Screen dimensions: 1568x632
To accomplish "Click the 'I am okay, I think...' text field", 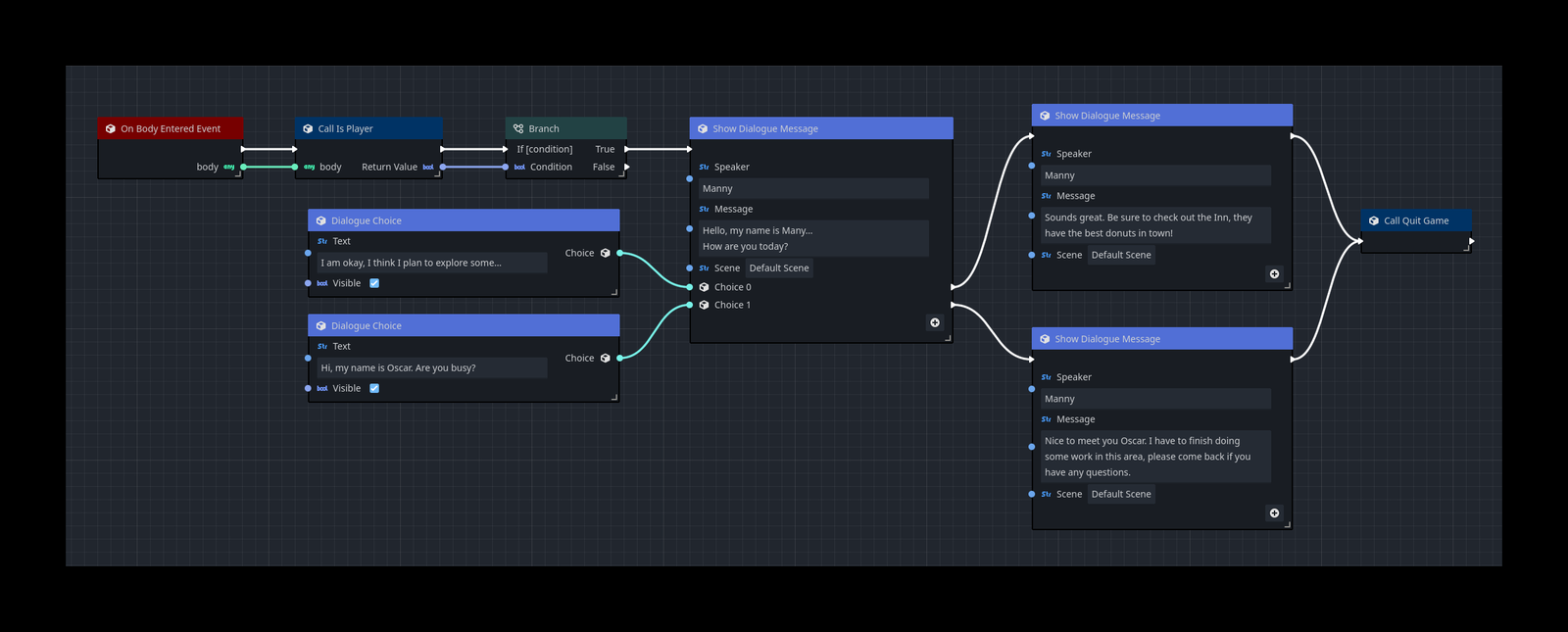I will pyautogui.click(x=431, y=264).
